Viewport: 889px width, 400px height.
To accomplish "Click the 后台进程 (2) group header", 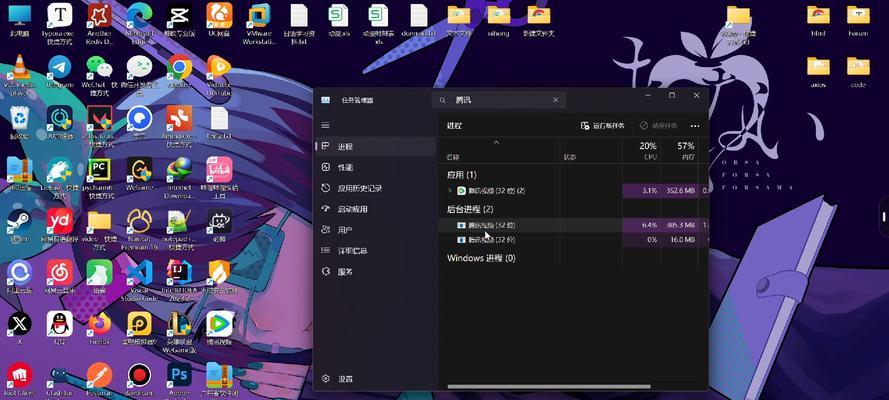I will (470, 209).
